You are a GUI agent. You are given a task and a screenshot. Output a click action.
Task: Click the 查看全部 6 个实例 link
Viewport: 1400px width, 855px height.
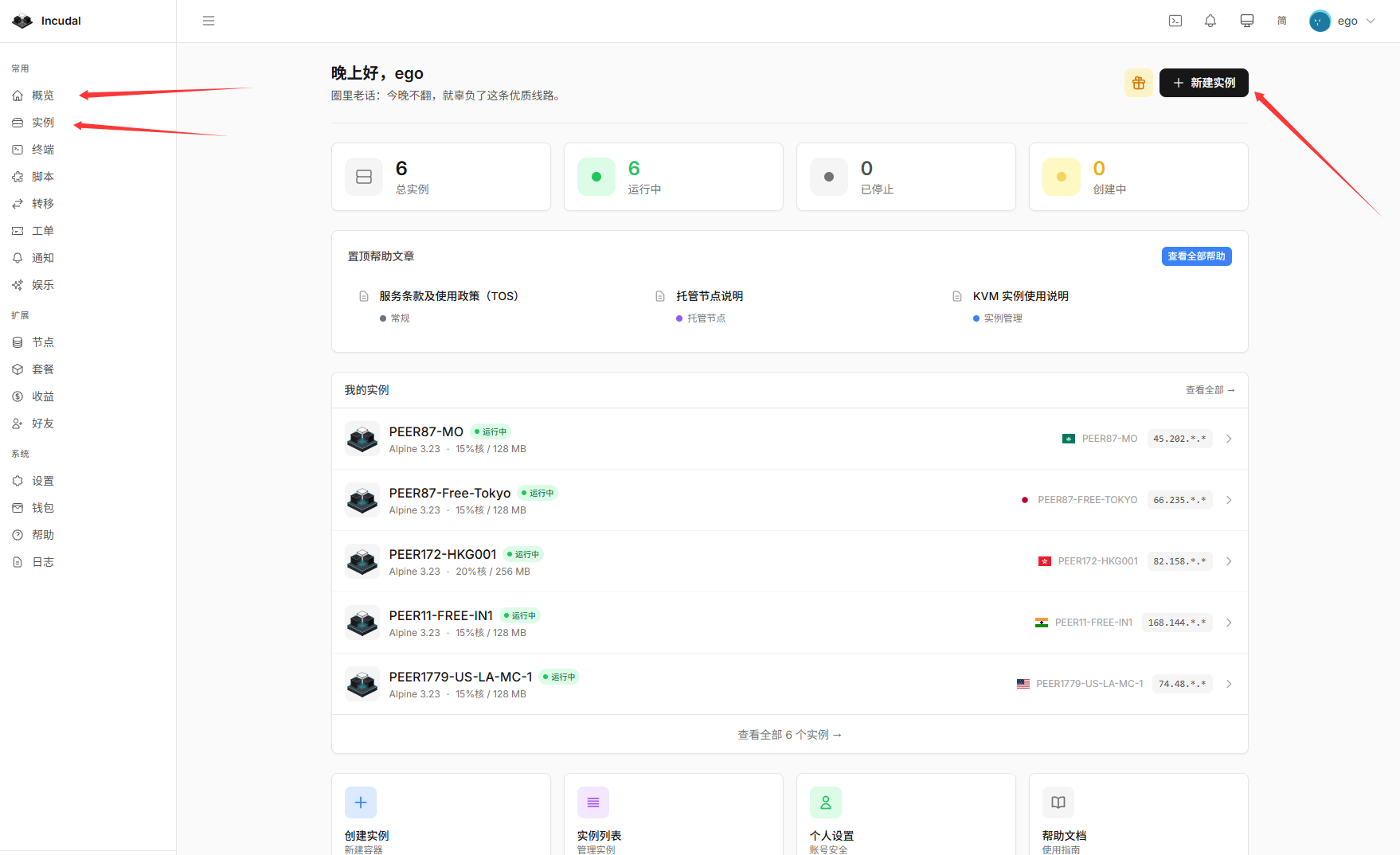click(x=789, y=735)
